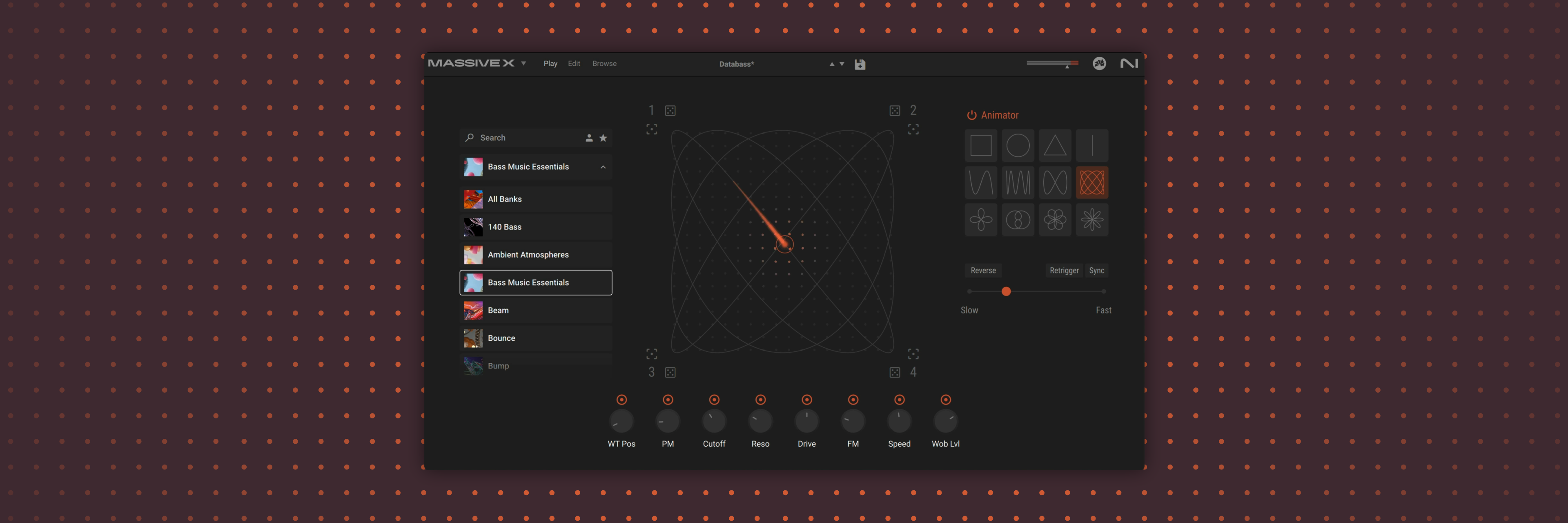1568x523 pixels.
Task: Click the dice randomize icon for corner 2
Action: pos(895,110)
